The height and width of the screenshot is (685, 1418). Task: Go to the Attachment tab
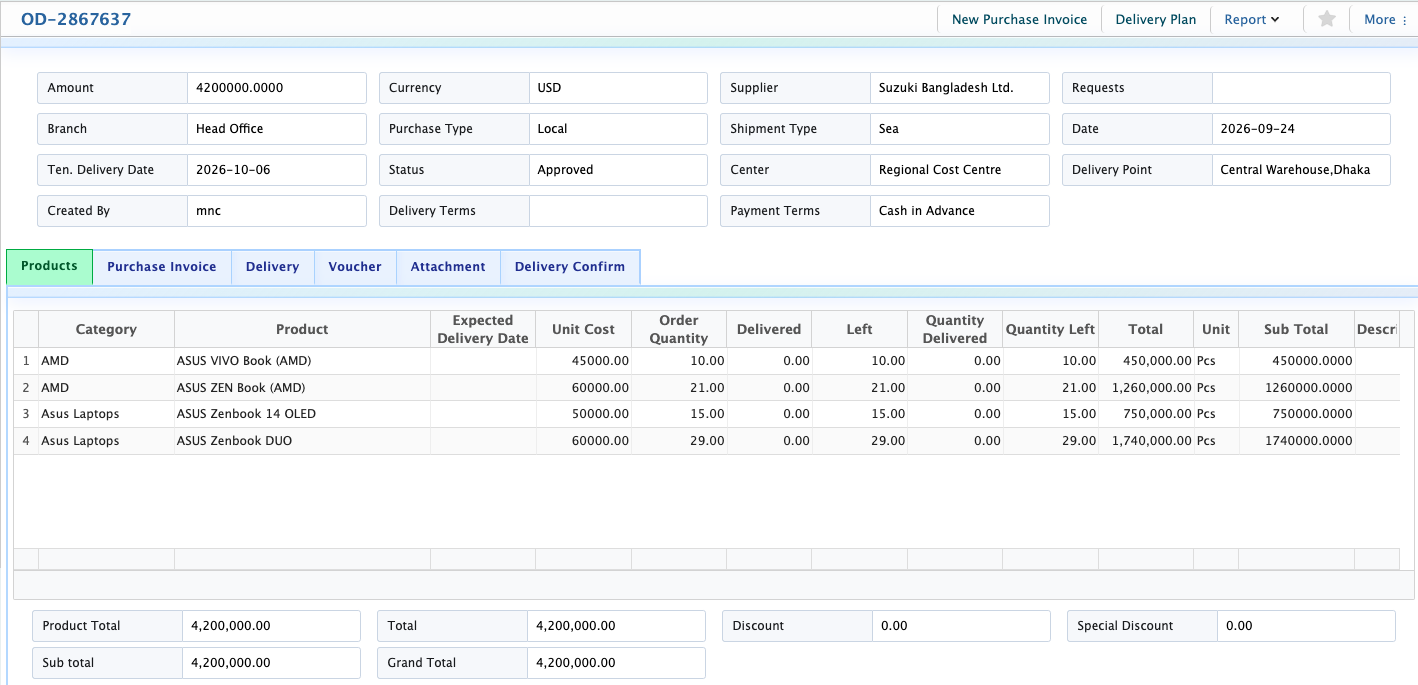click(x=448, y=267)
